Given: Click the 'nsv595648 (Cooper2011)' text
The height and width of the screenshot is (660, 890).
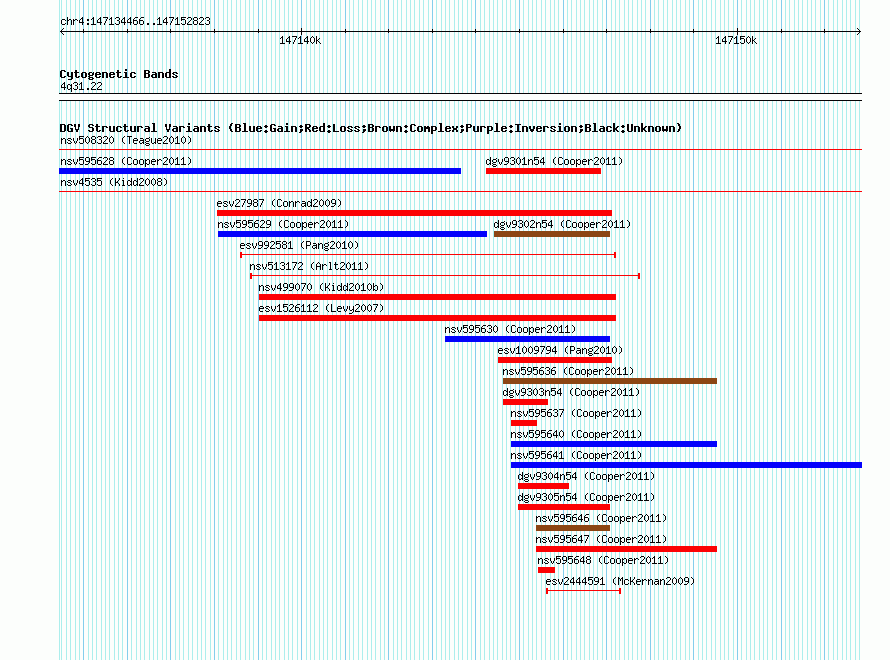Looking at the screenshot, I should pos(603,560).
